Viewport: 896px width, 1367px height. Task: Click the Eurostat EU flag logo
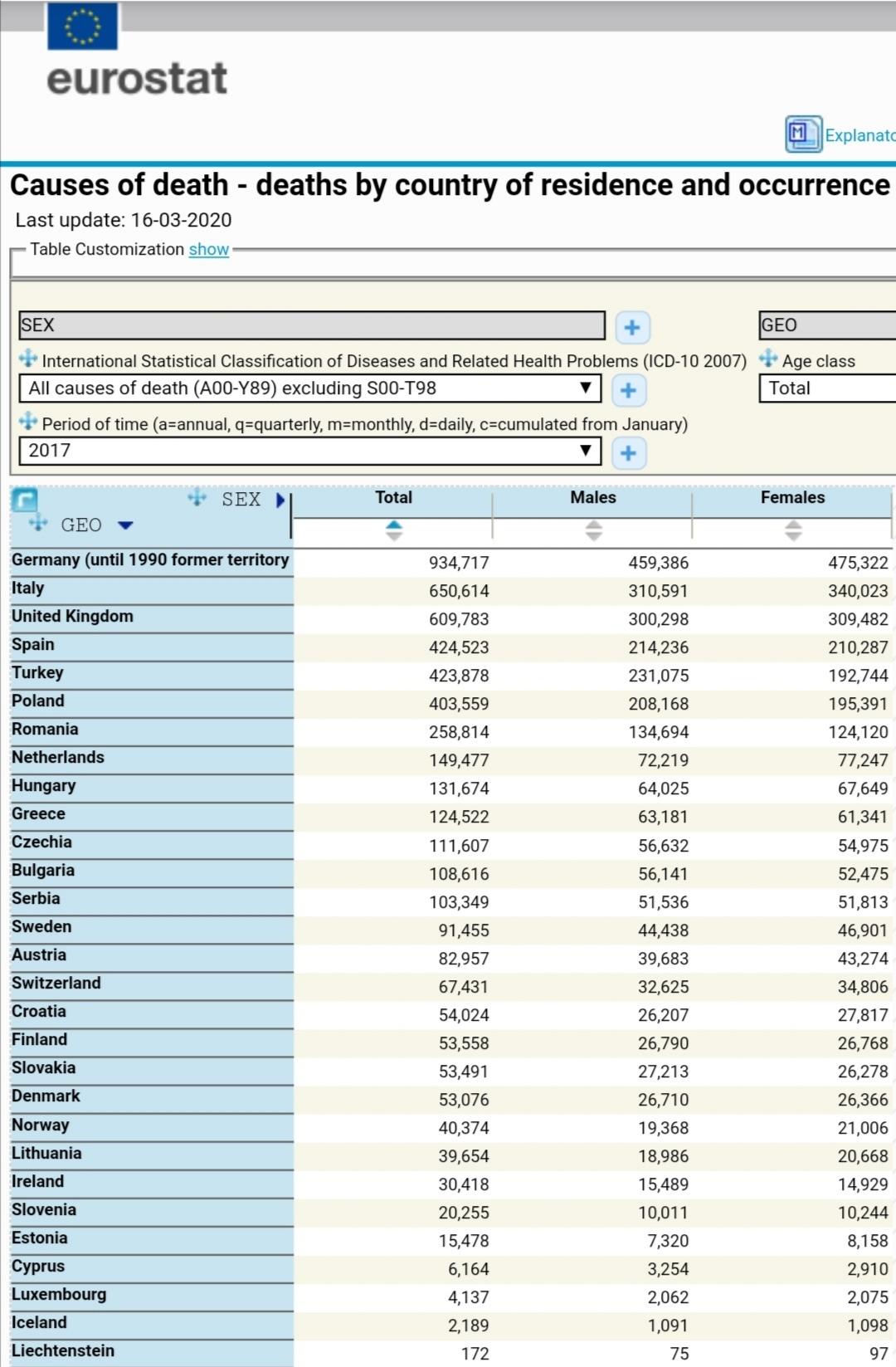pyautogui.click(x=82, y=26)
